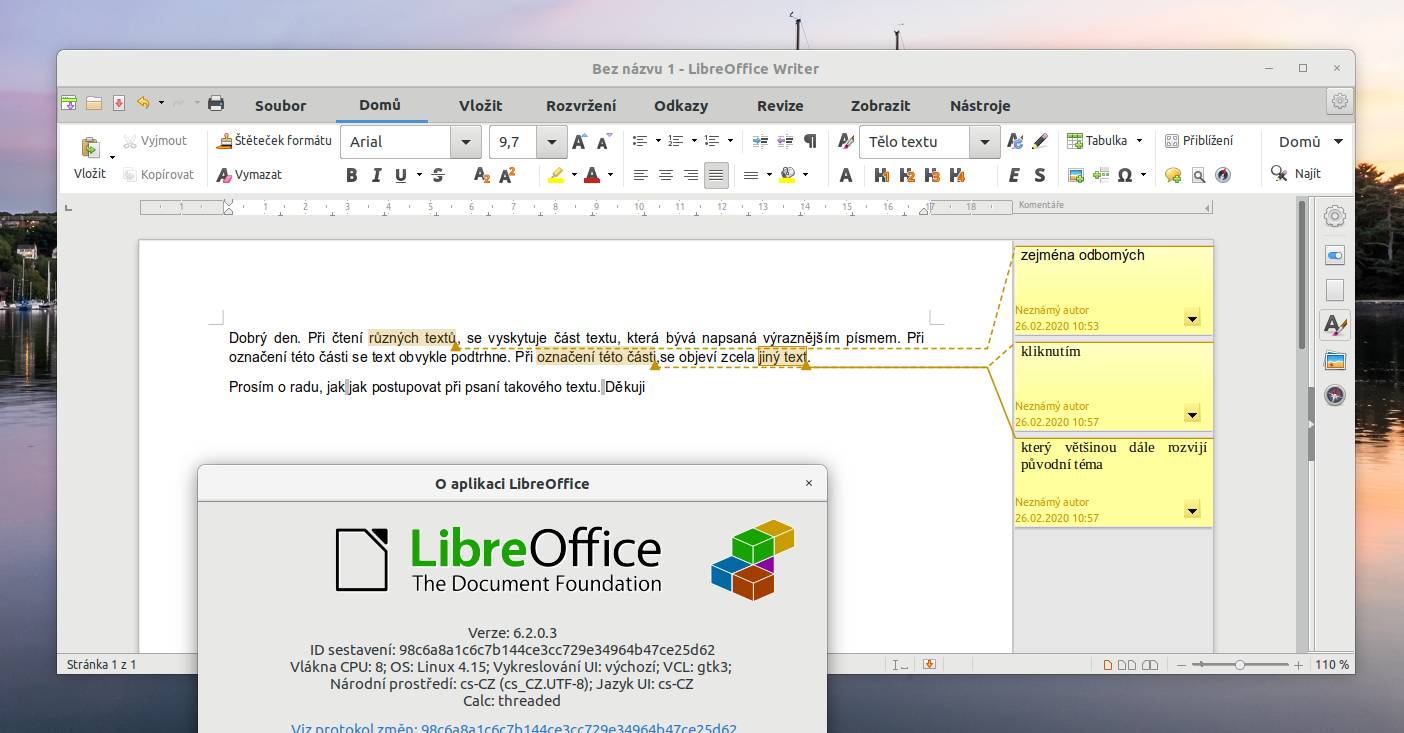Click the Vymazat clear formatting button
Viewport: 1404px width, 733px height.
[249, 174]
